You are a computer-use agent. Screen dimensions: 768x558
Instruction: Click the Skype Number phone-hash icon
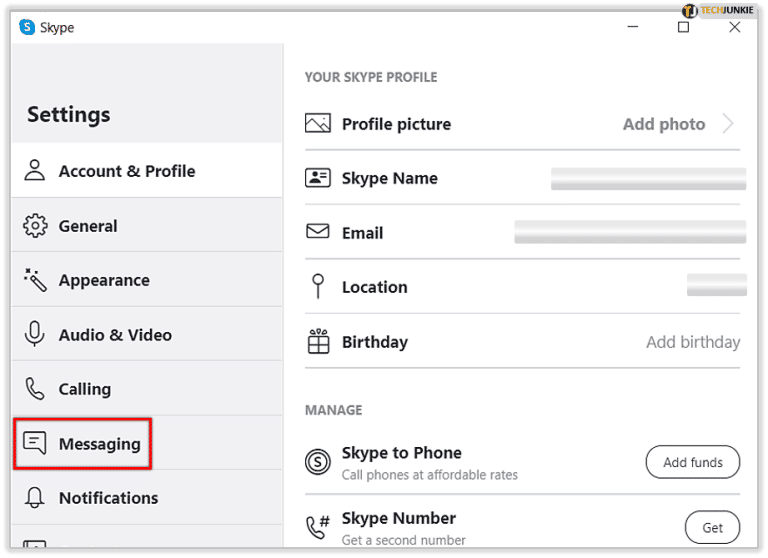coord(318,527)
